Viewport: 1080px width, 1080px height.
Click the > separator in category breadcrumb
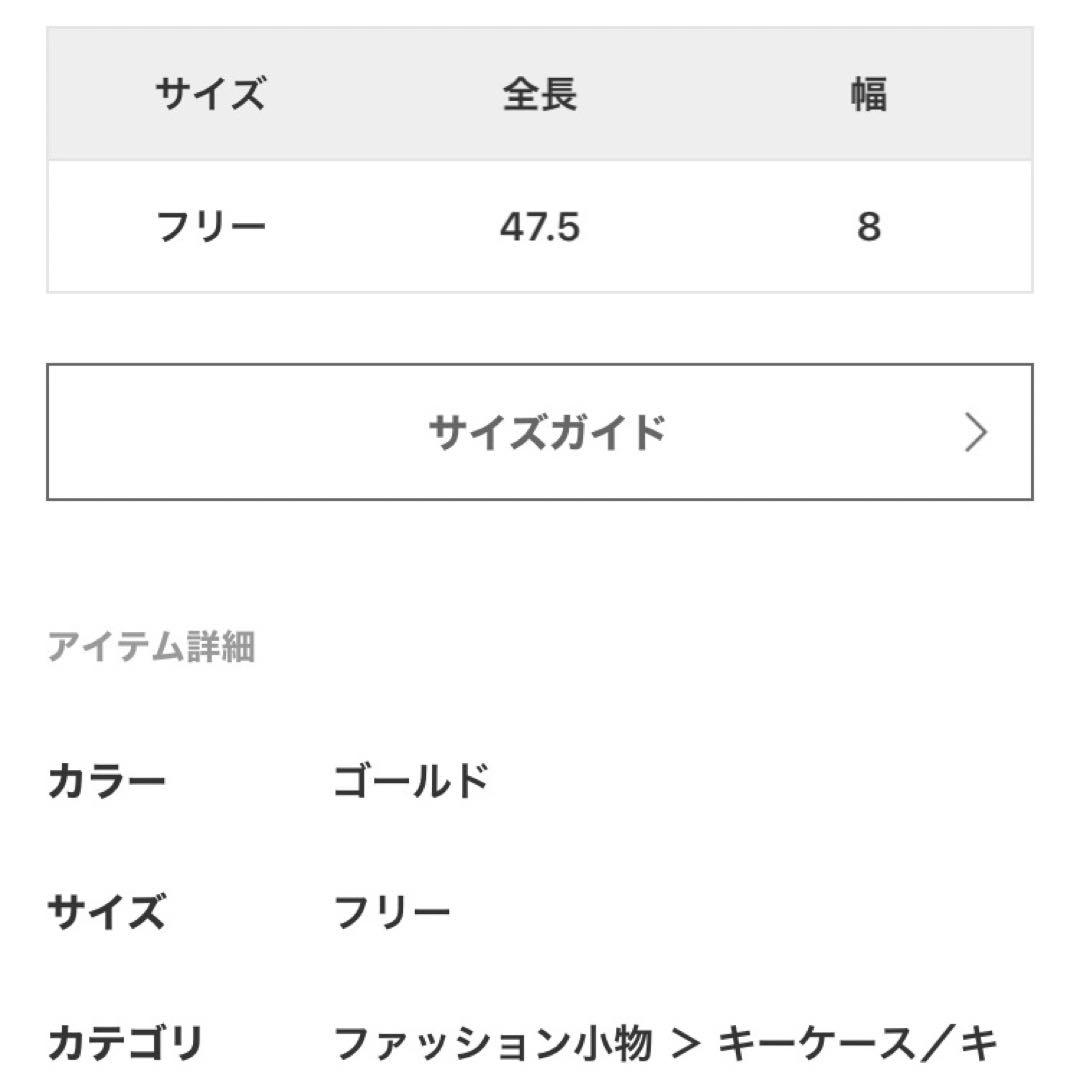click(686, 1043)
